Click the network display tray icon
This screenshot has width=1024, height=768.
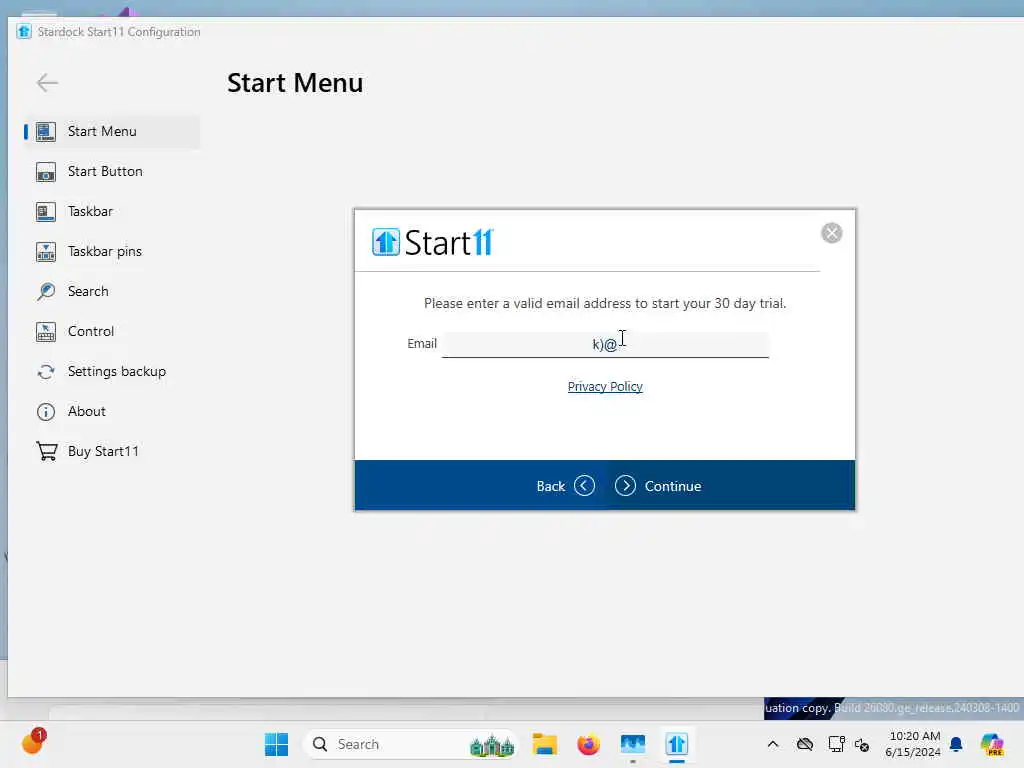pyautogui.click(x=837, y=744)
